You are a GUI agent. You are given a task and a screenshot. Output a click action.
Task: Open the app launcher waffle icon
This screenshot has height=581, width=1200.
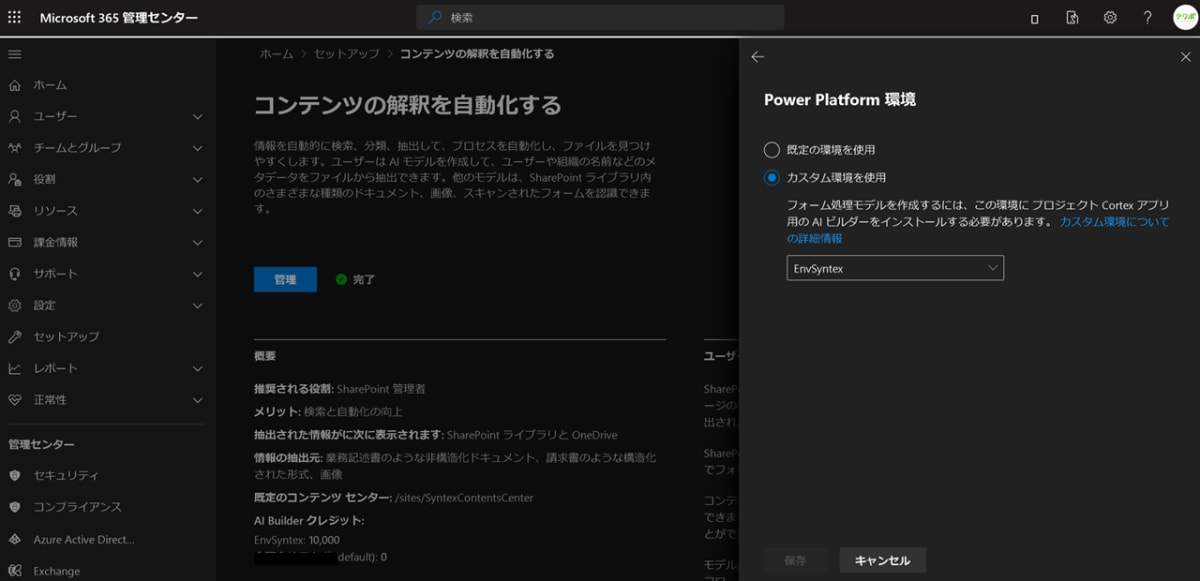tap(14, 18)
